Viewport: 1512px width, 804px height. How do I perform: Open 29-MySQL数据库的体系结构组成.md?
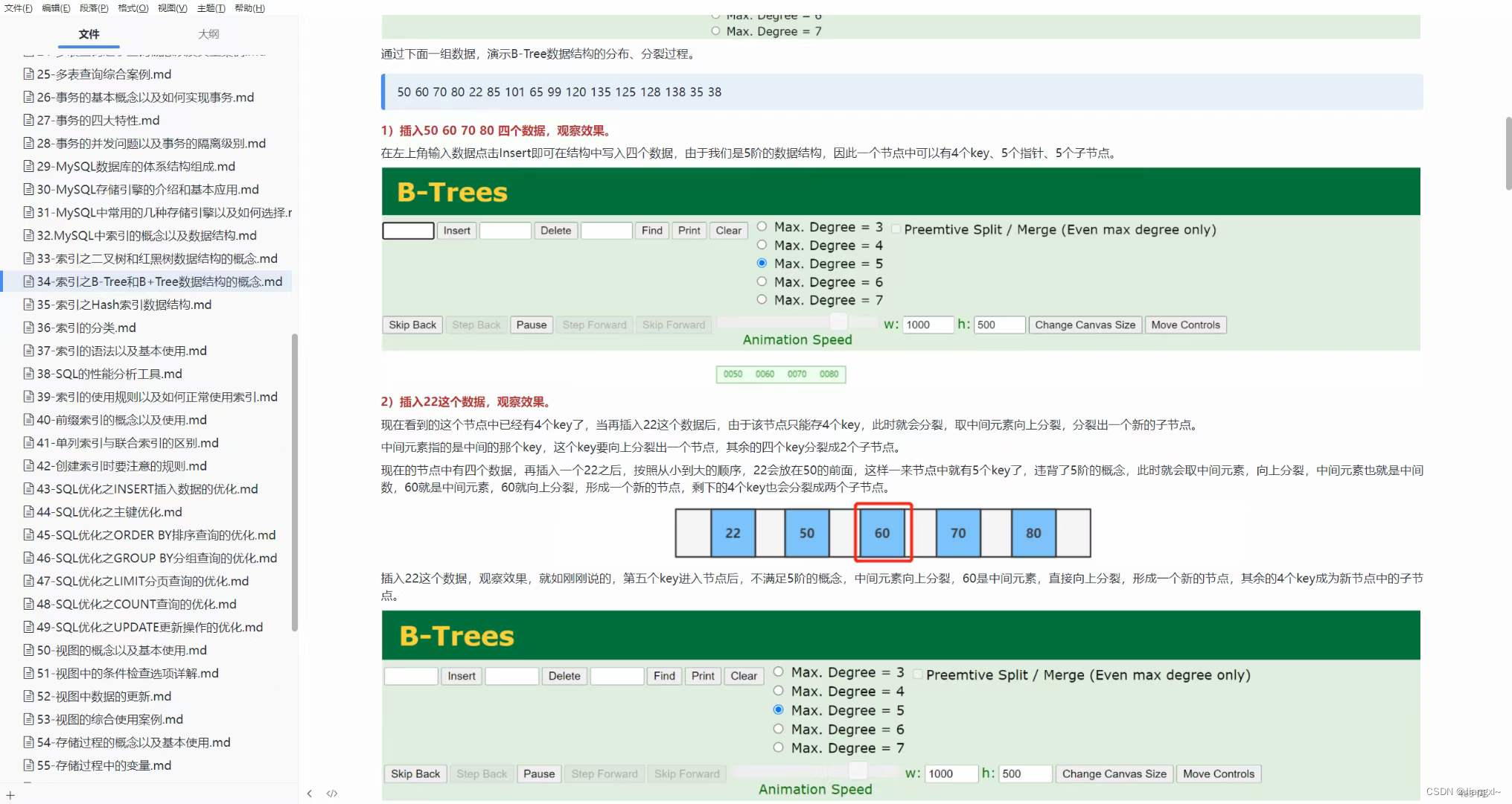[135, 166]
